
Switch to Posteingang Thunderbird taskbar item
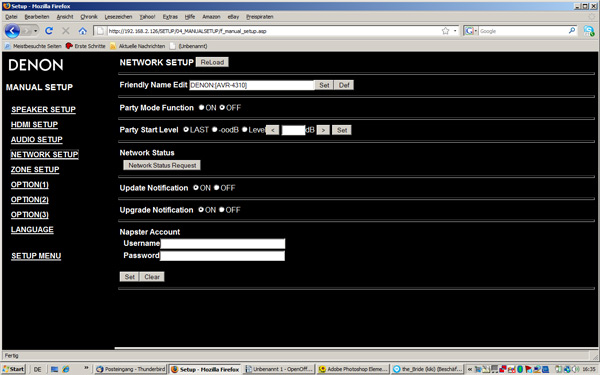pos(130,369)
